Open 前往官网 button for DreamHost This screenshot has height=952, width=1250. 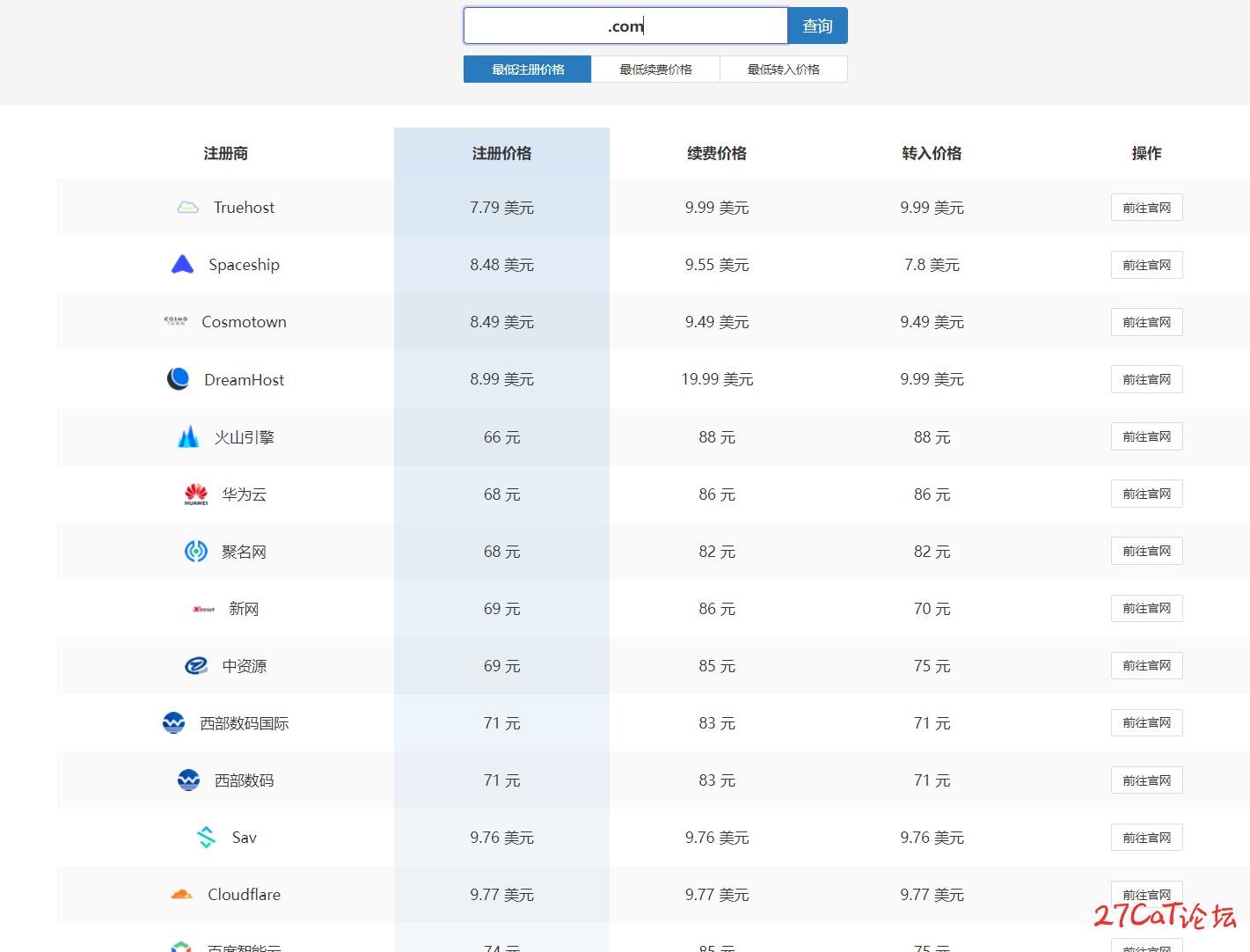point(1147,379)
